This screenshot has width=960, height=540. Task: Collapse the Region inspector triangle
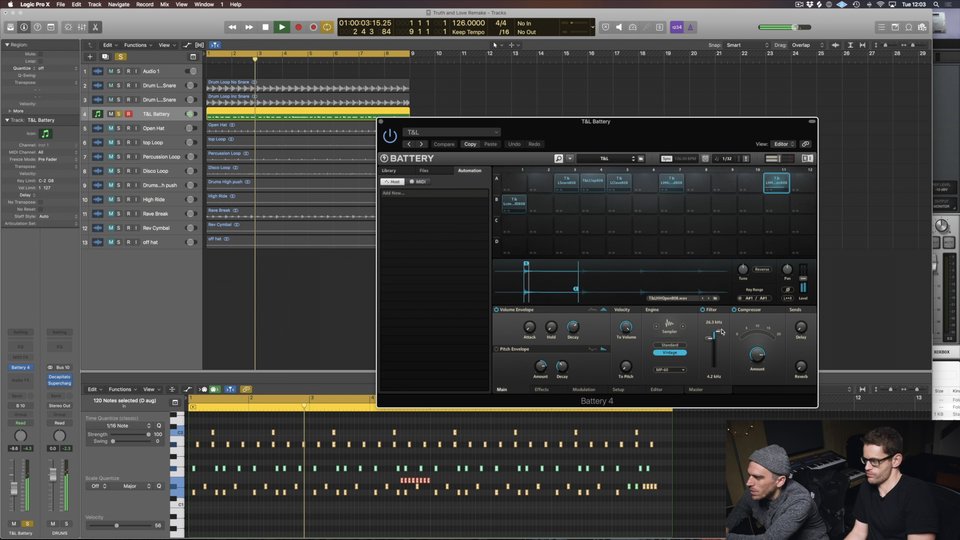point(7,45)
